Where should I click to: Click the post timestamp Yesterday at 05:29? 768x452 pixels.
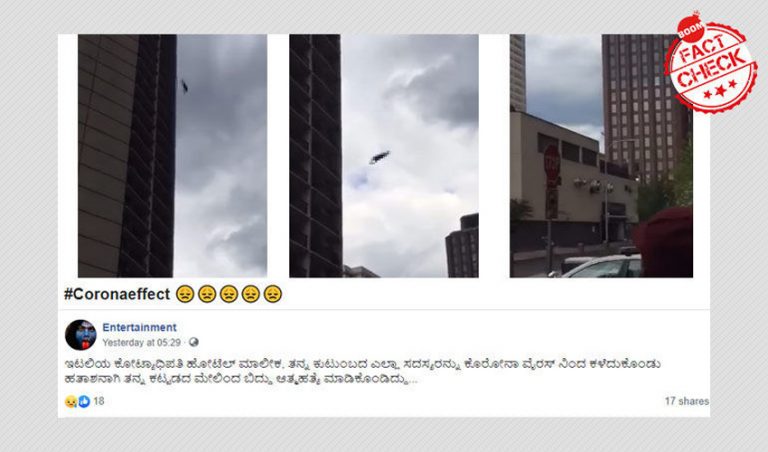pyautogui.click(x=142, y=342)
